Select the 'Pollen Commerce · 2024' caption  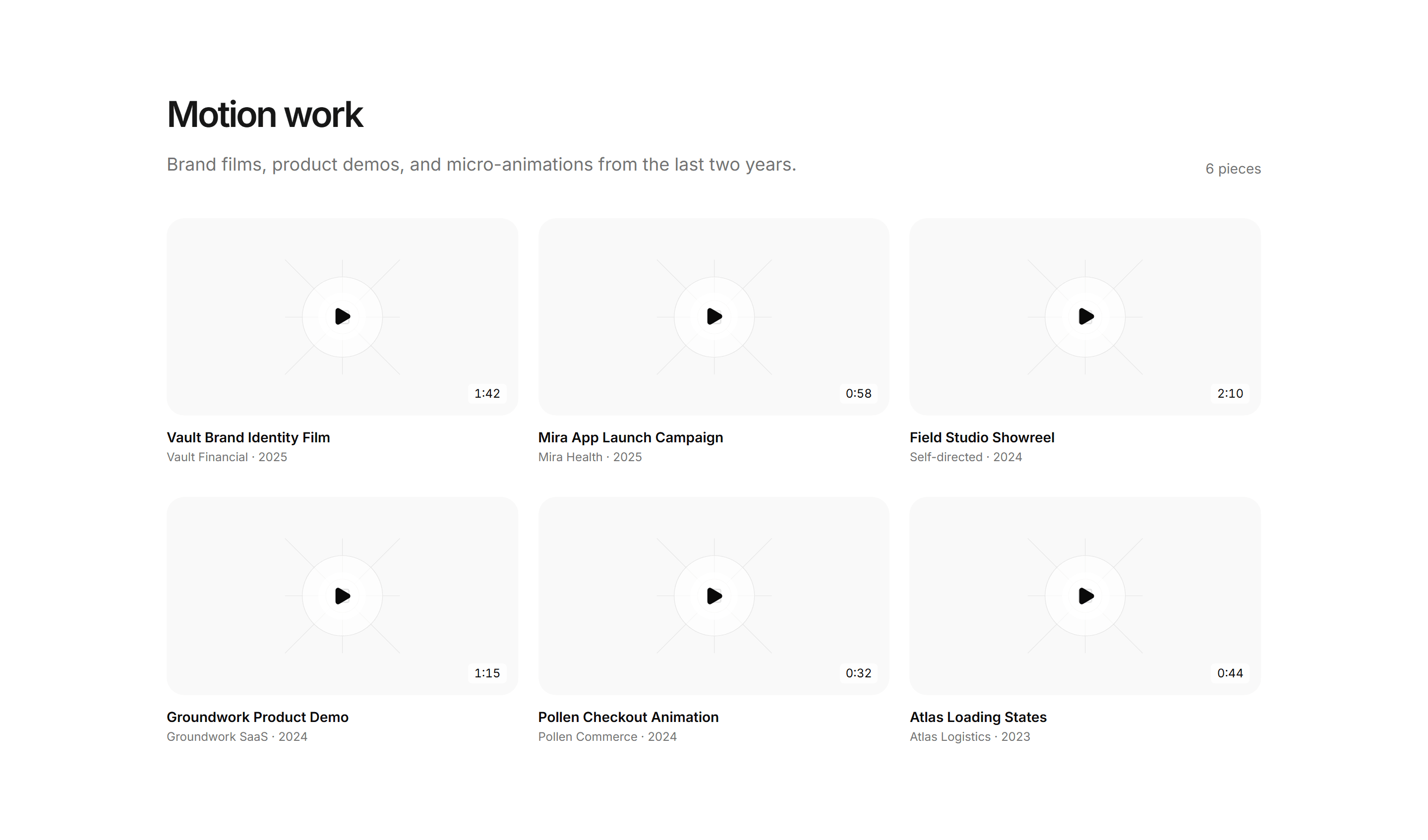[x=607, y=736]
